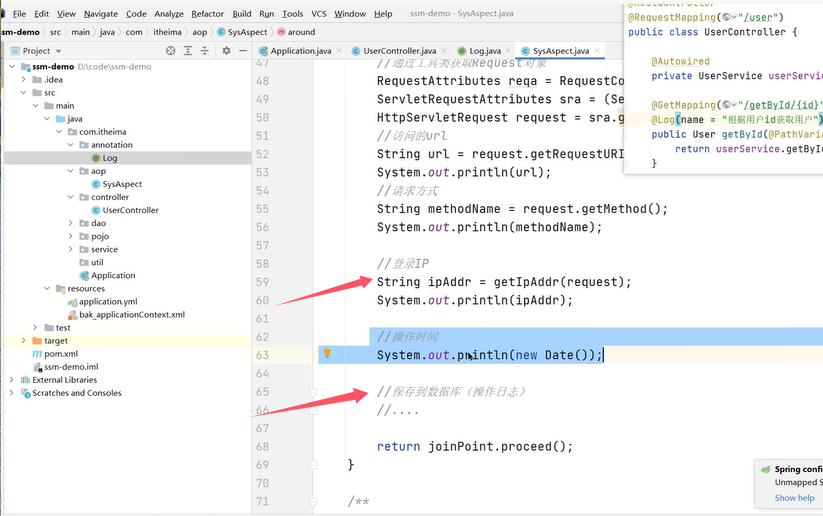Close the UserController.java tab

pyautogui.click(x=444, y=51)
